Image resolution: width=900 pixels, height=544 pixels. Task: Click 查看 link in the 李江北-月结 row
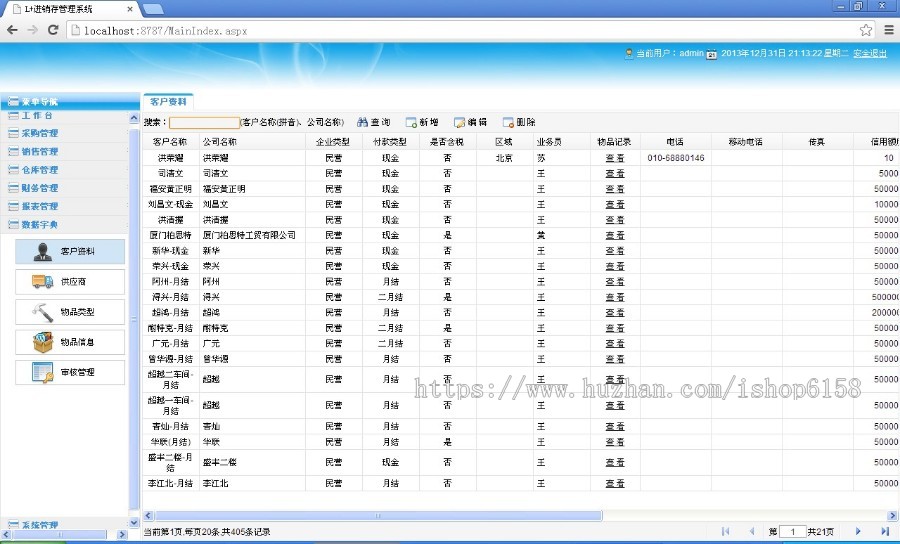615,483
